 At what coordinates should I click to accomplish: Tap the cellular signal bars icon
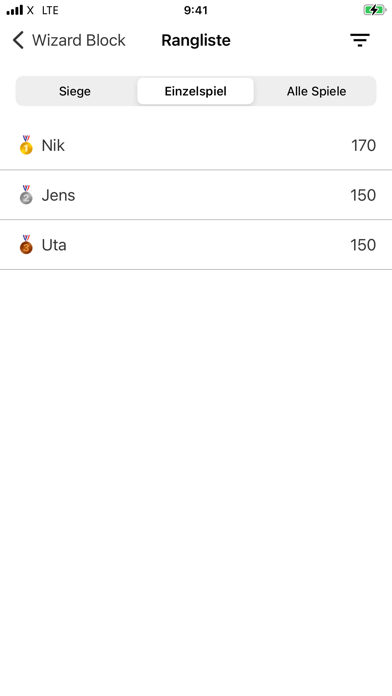coord(15,10)
